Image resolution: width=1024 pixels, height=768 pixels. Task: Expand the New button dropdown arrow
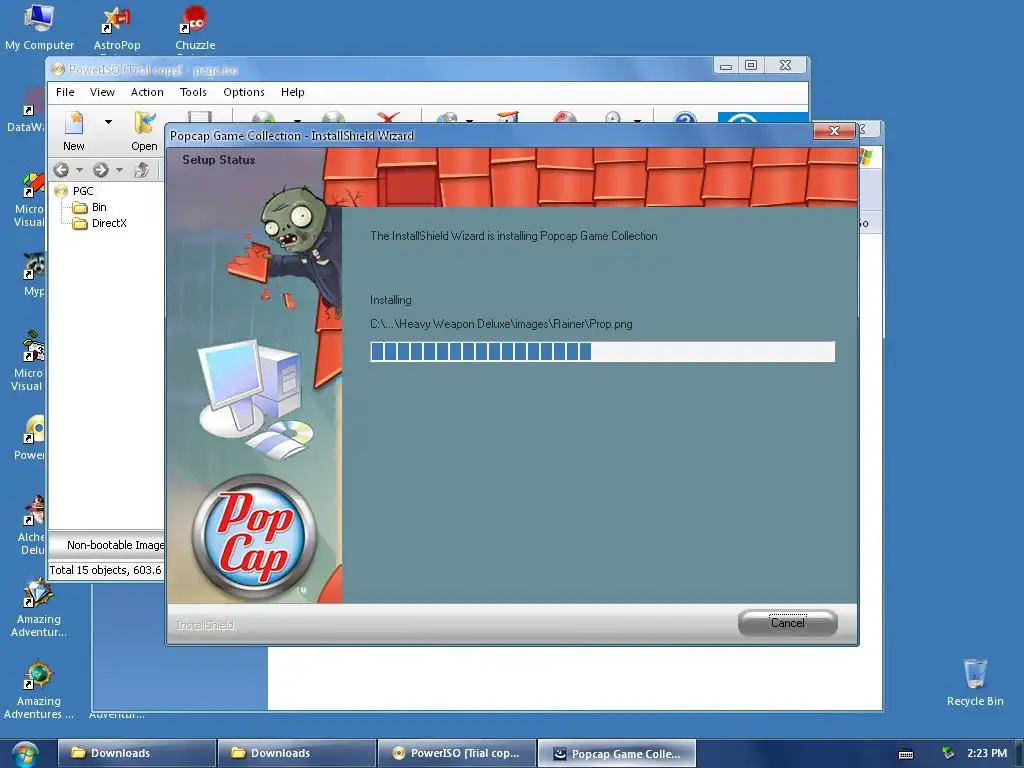108,121
